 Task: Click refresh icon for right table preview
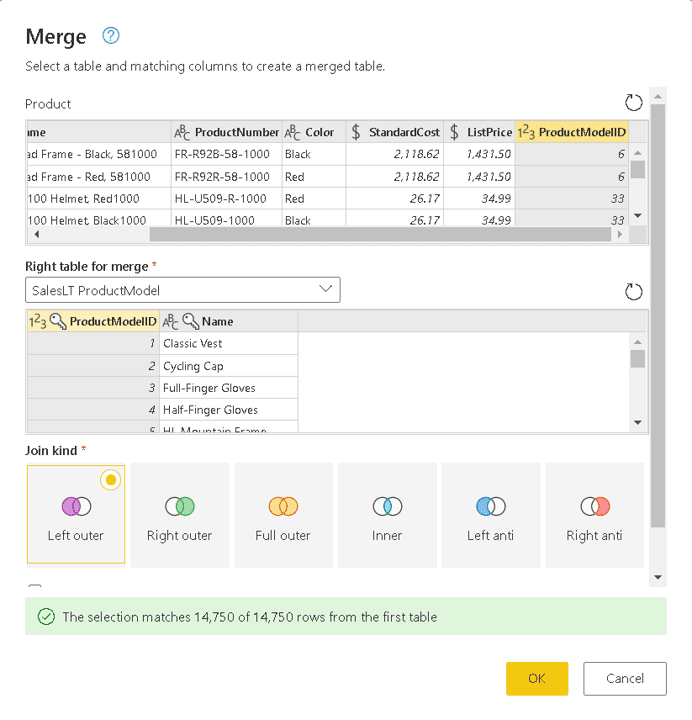[632, 291]
